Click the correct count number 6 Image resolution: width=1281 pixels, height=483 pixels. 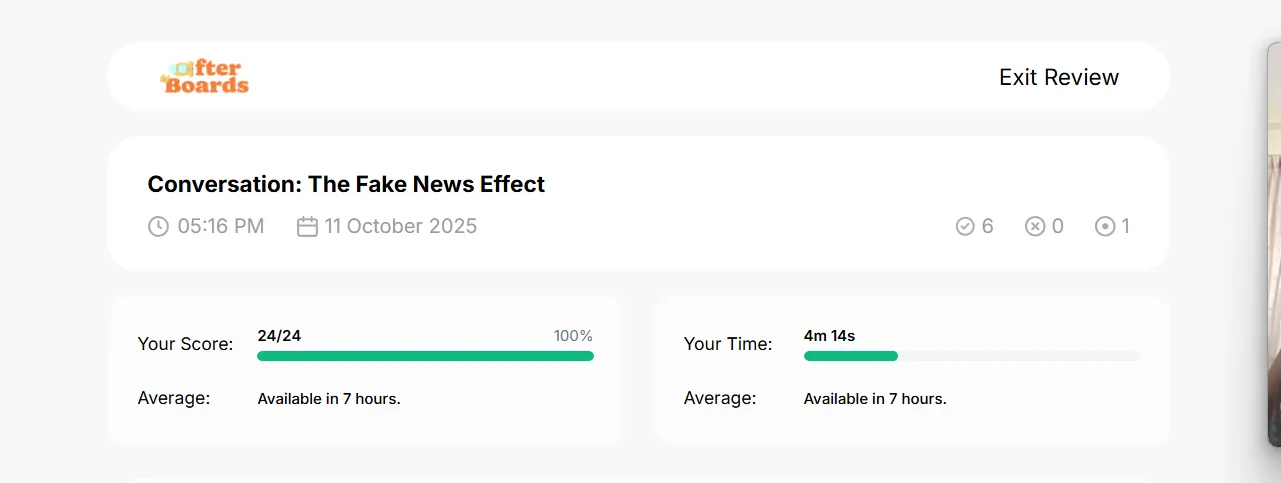point(988,226)
